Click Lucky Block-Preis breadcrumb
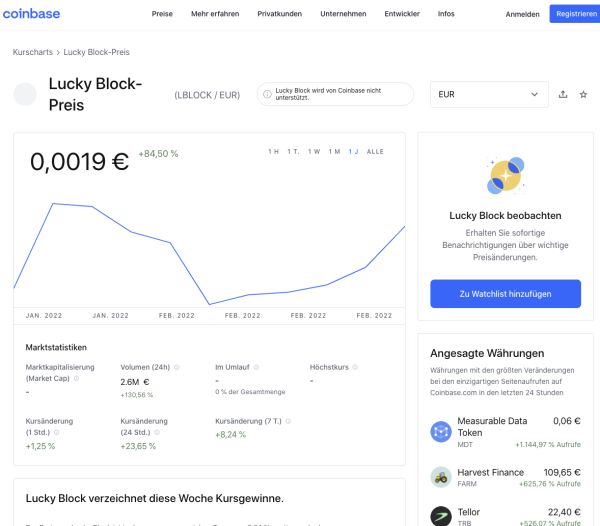600x526 pixels. [x=96, y=52]
